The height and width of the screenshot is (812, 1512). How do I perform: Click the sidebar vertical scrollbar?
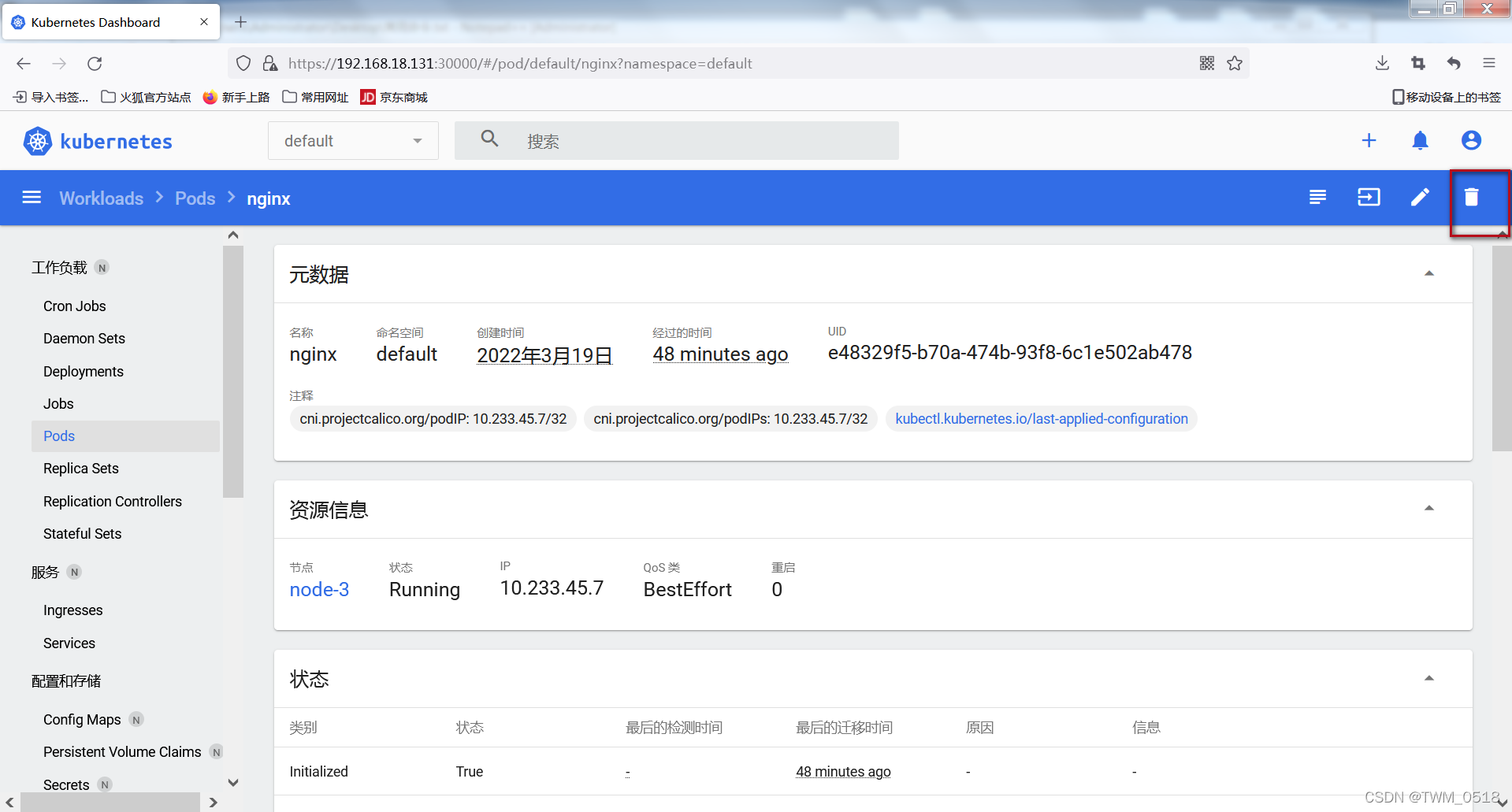(233, 370)
